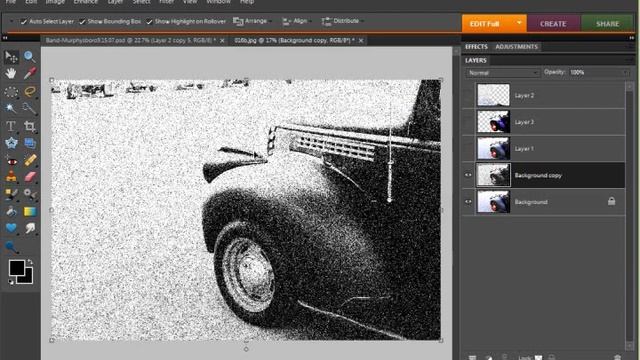Toggle Auto Select Layer checkbox
The width and height of the screenshot is (640, 360).
point(24,22)
